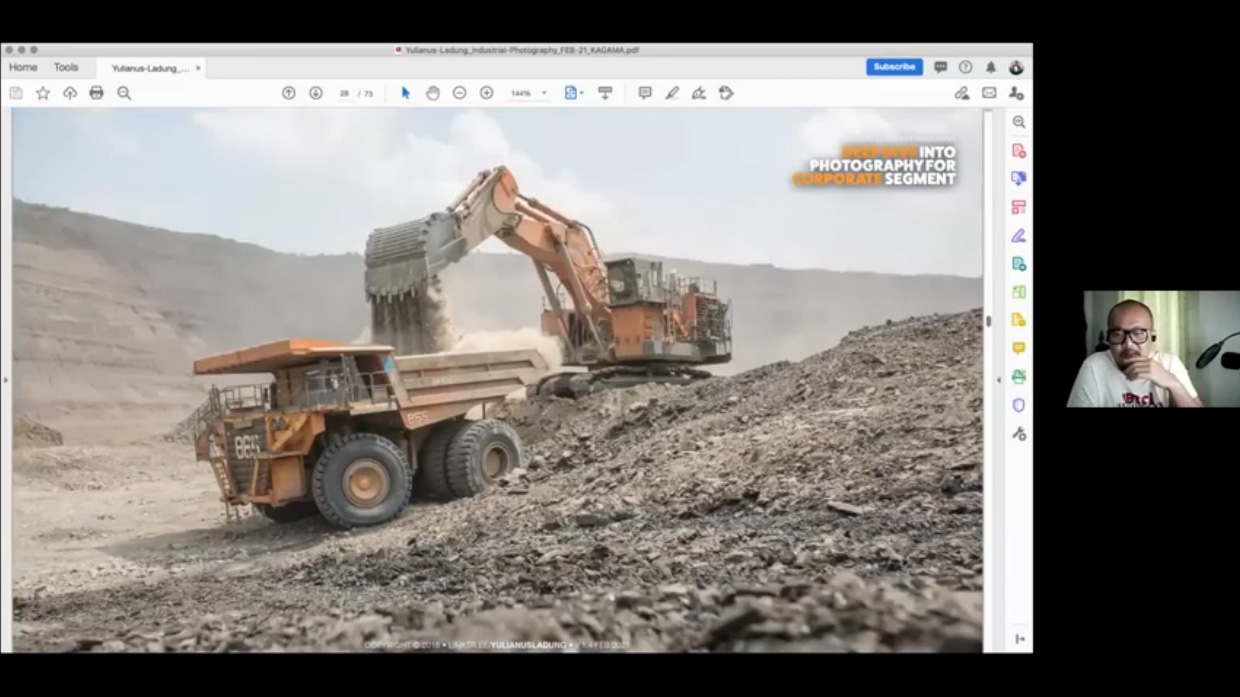Toggle the star favorite for this file
The image size is (1240, 697).
coord(43,93)
